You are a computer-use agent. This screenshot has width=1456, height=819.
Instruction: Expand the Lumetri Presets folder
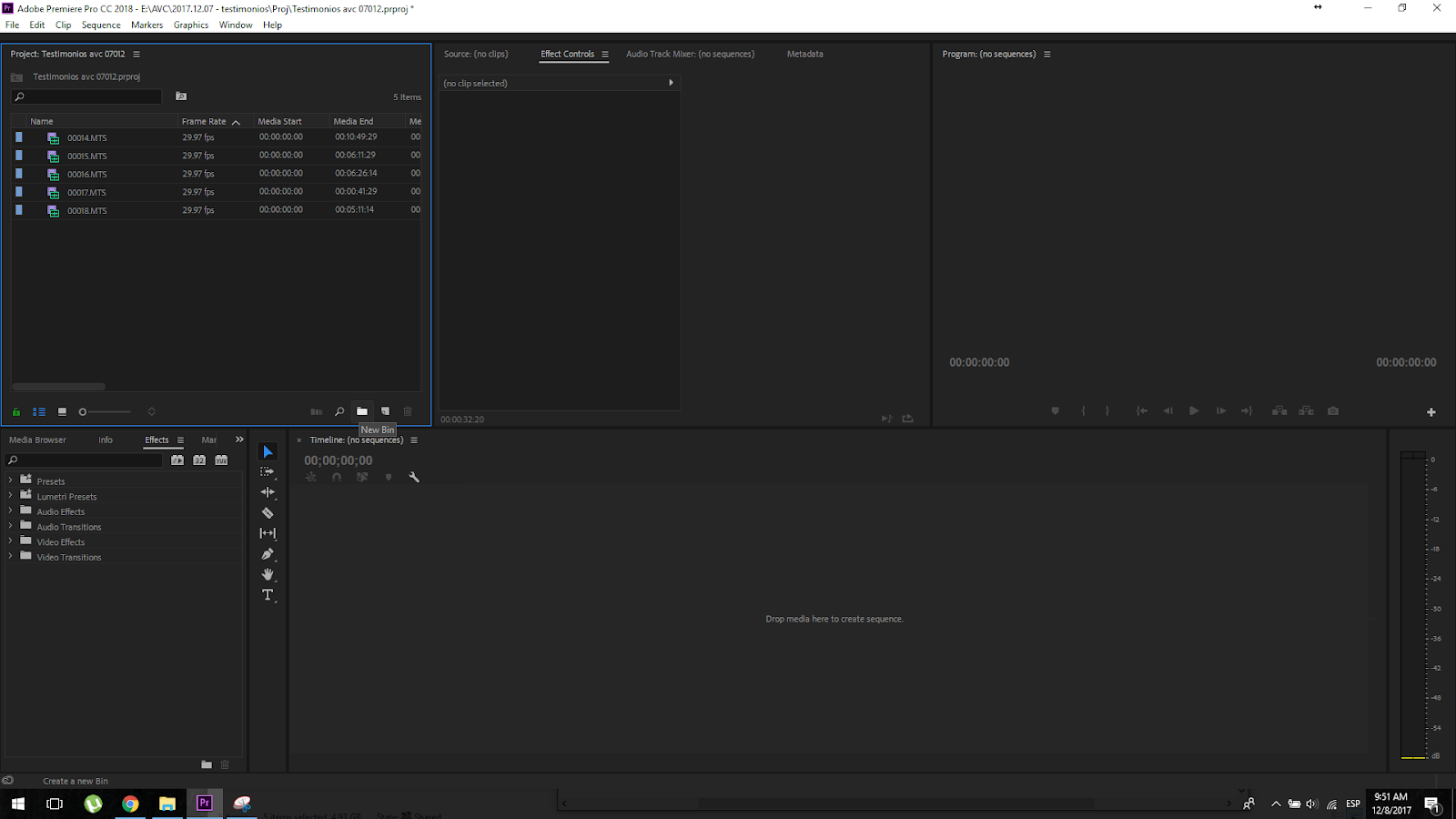pos(10,496)
